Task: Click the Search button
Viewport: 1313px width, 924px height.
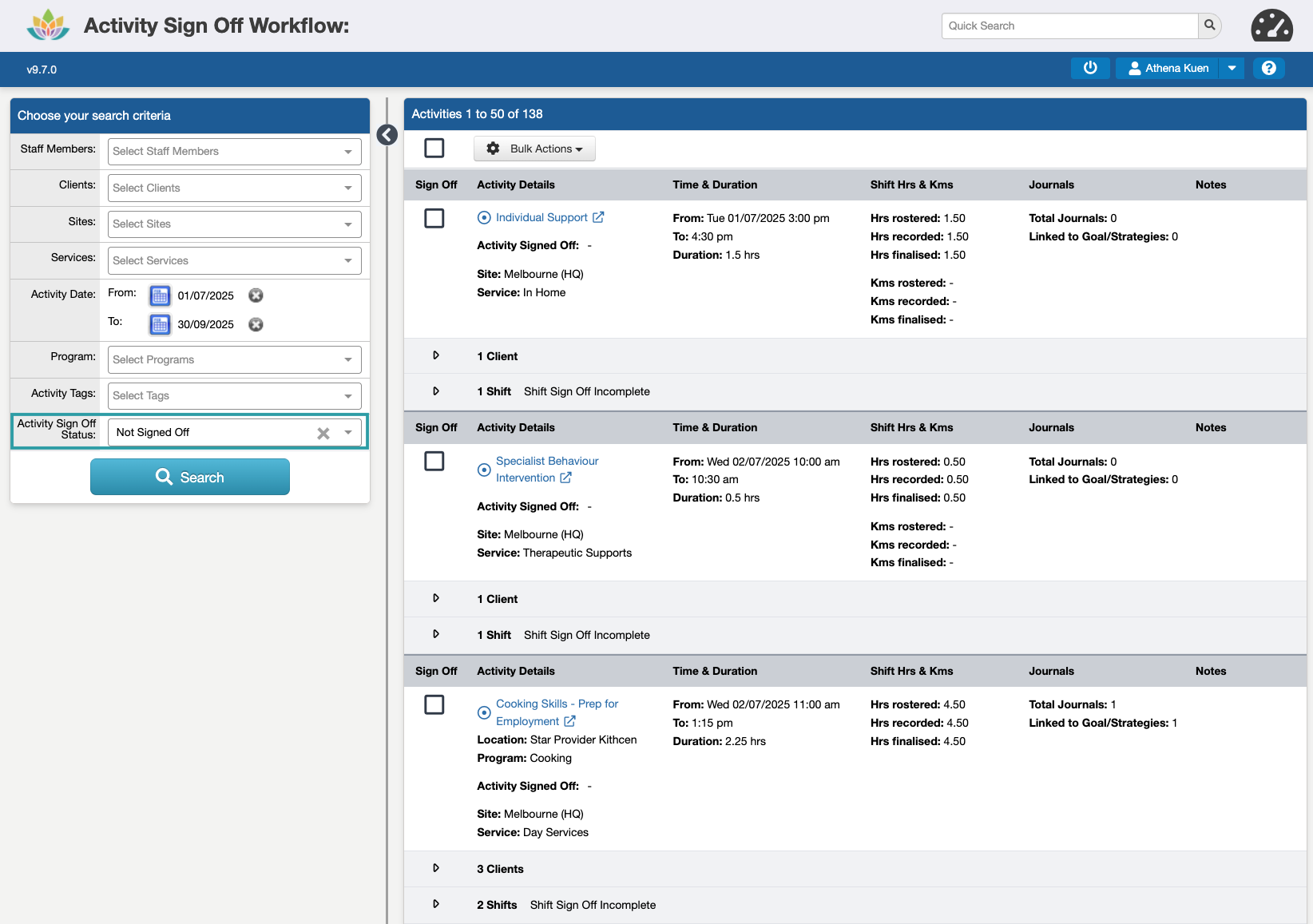Action: [x=190, y=477]
